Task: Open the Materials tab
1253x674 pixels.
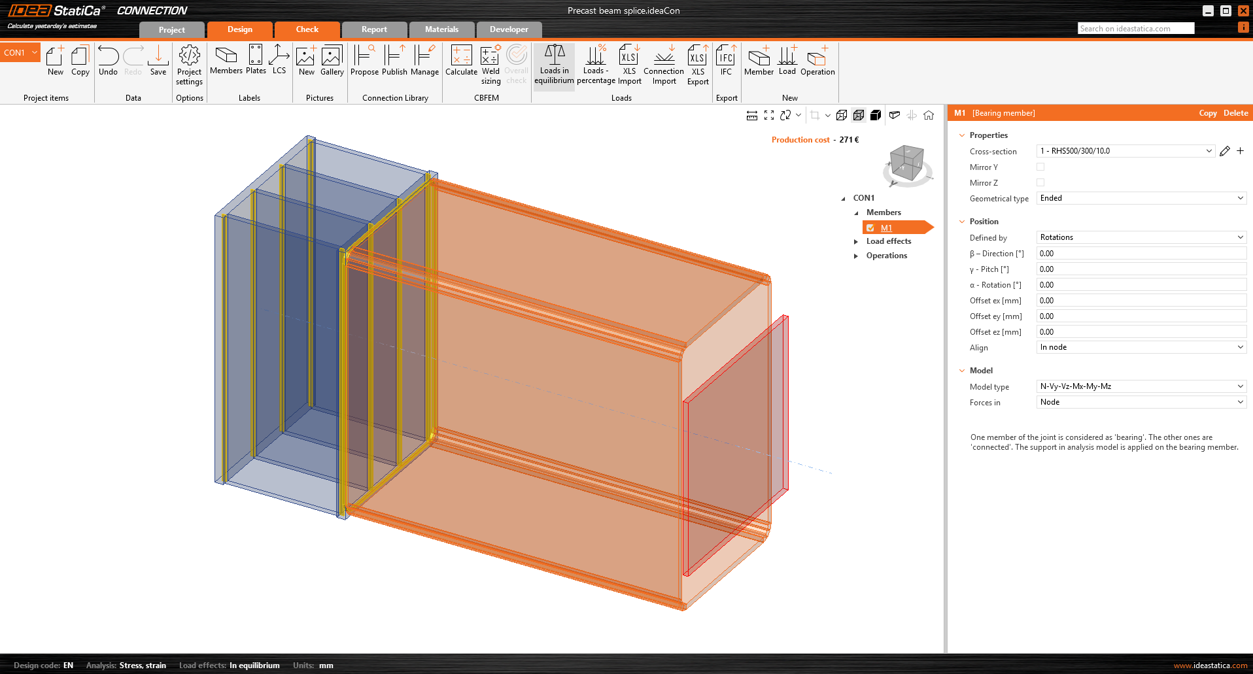Action: coord(441,29)
